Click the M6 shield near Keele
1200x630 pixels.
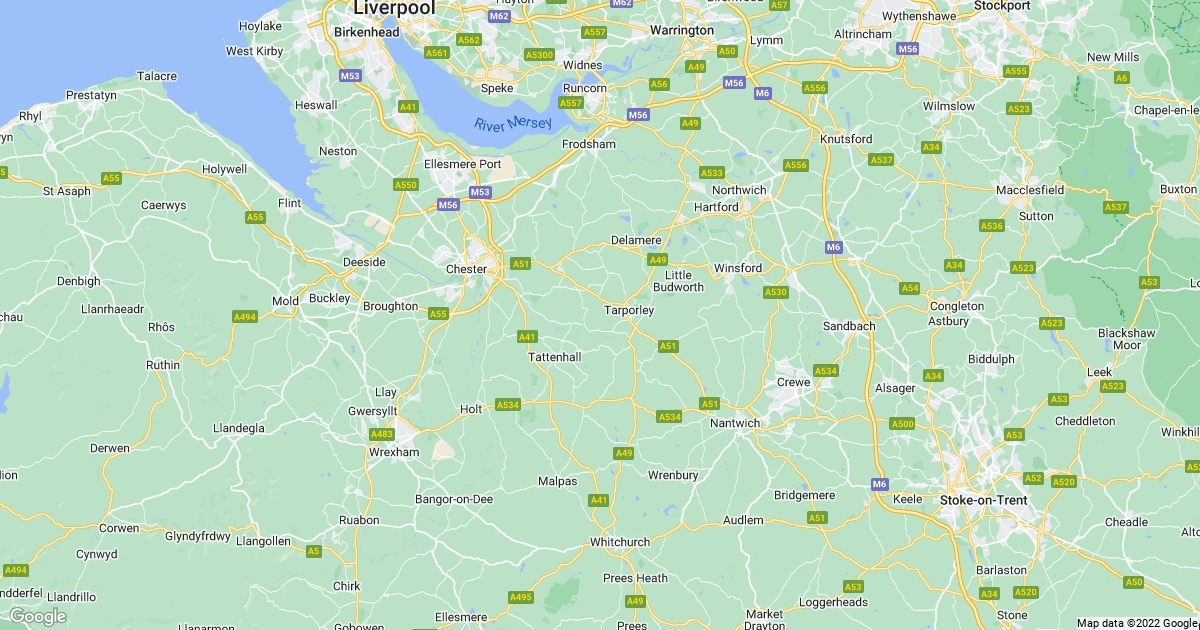tap(879, 484)
